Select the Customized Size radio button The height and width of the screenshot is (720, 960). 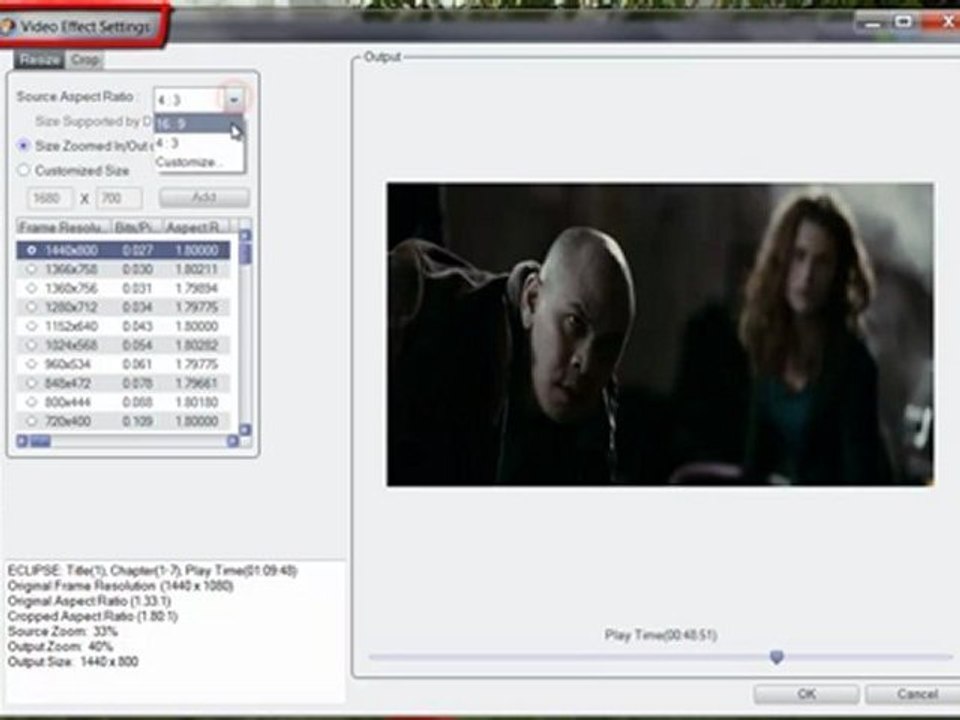click(x=23, y=170)
